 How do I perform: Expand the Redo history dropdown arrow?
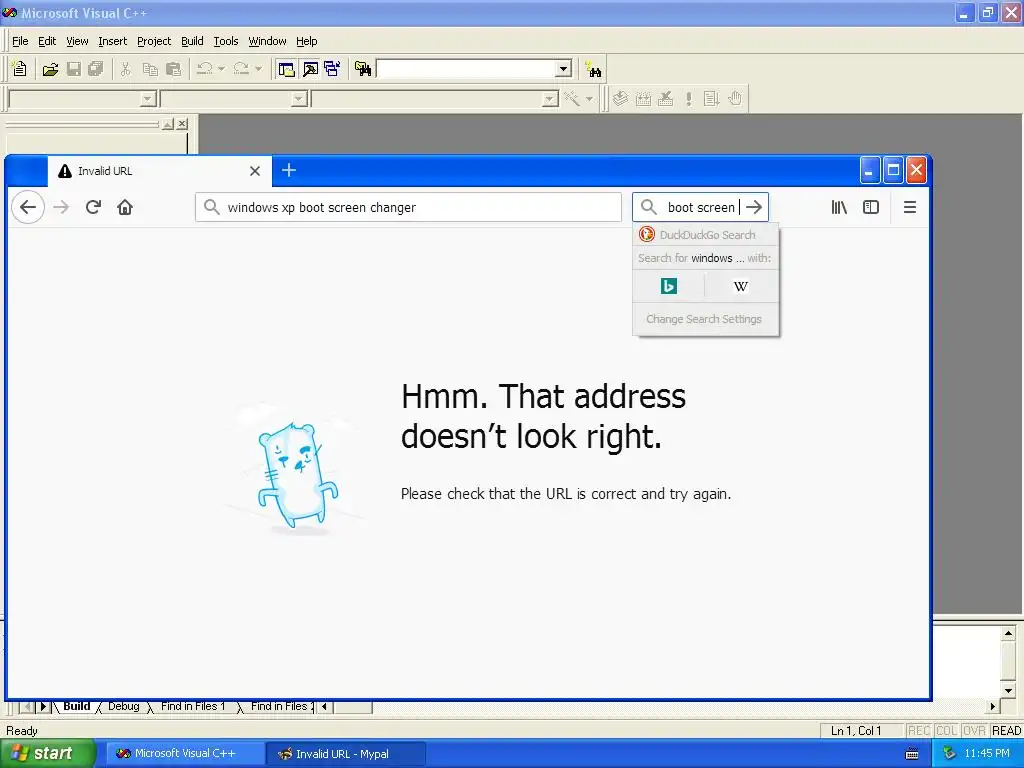click(258, 69)
